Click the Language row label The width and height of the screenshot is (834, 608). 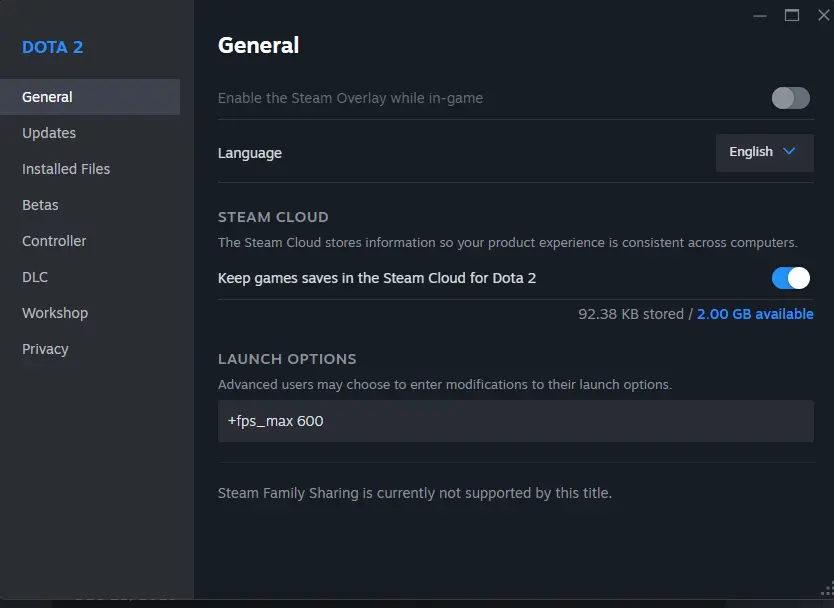tap(250, 153)
